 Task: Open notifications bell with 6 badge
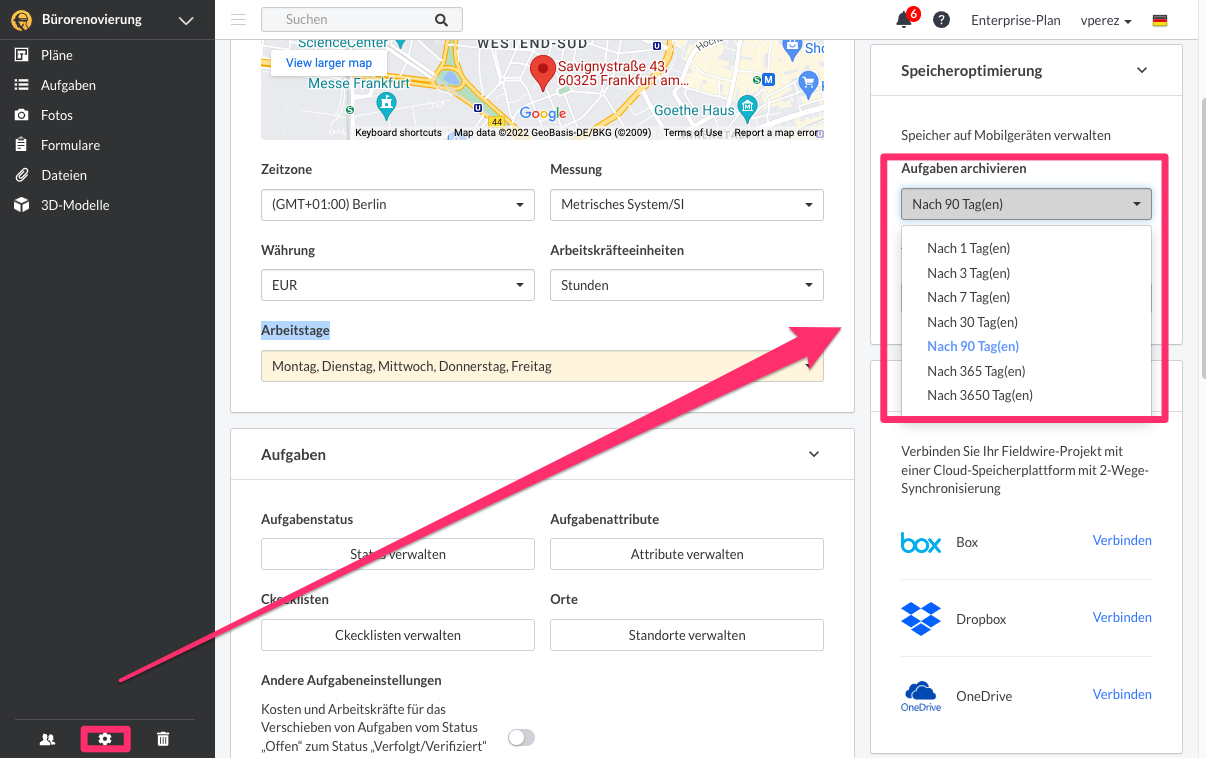[905, 19]
